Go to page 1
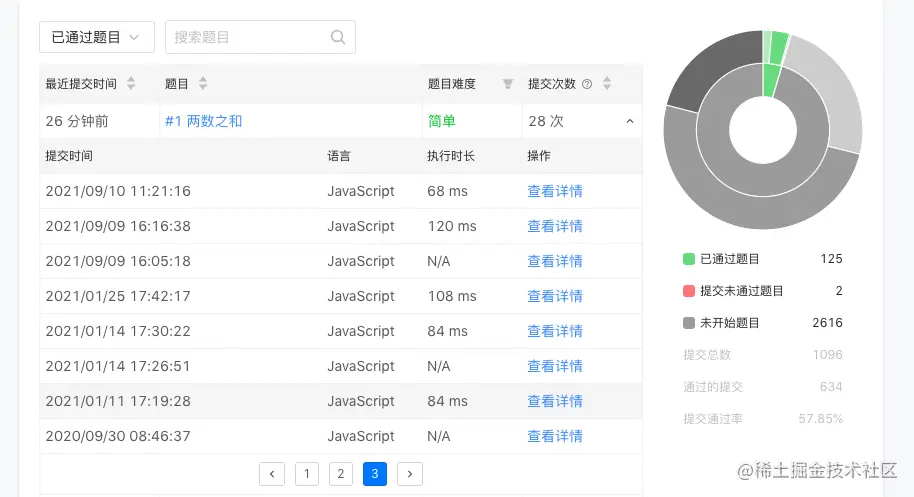914x497 pixels. coord(307,474)
